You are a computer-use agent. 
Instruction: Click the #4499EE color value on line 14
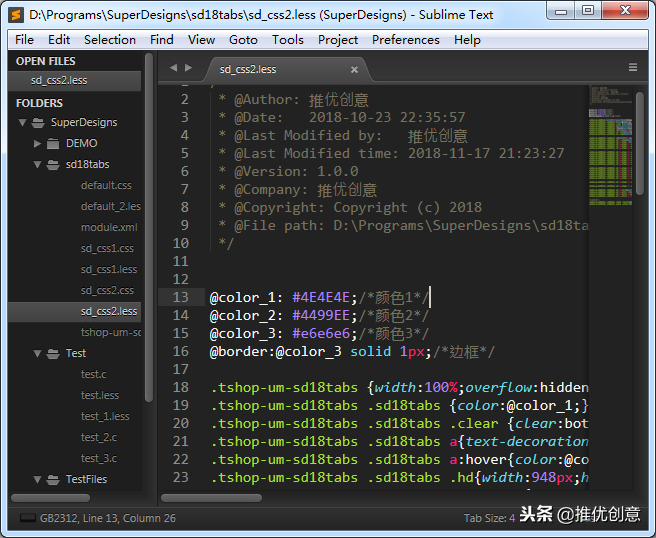321,315
